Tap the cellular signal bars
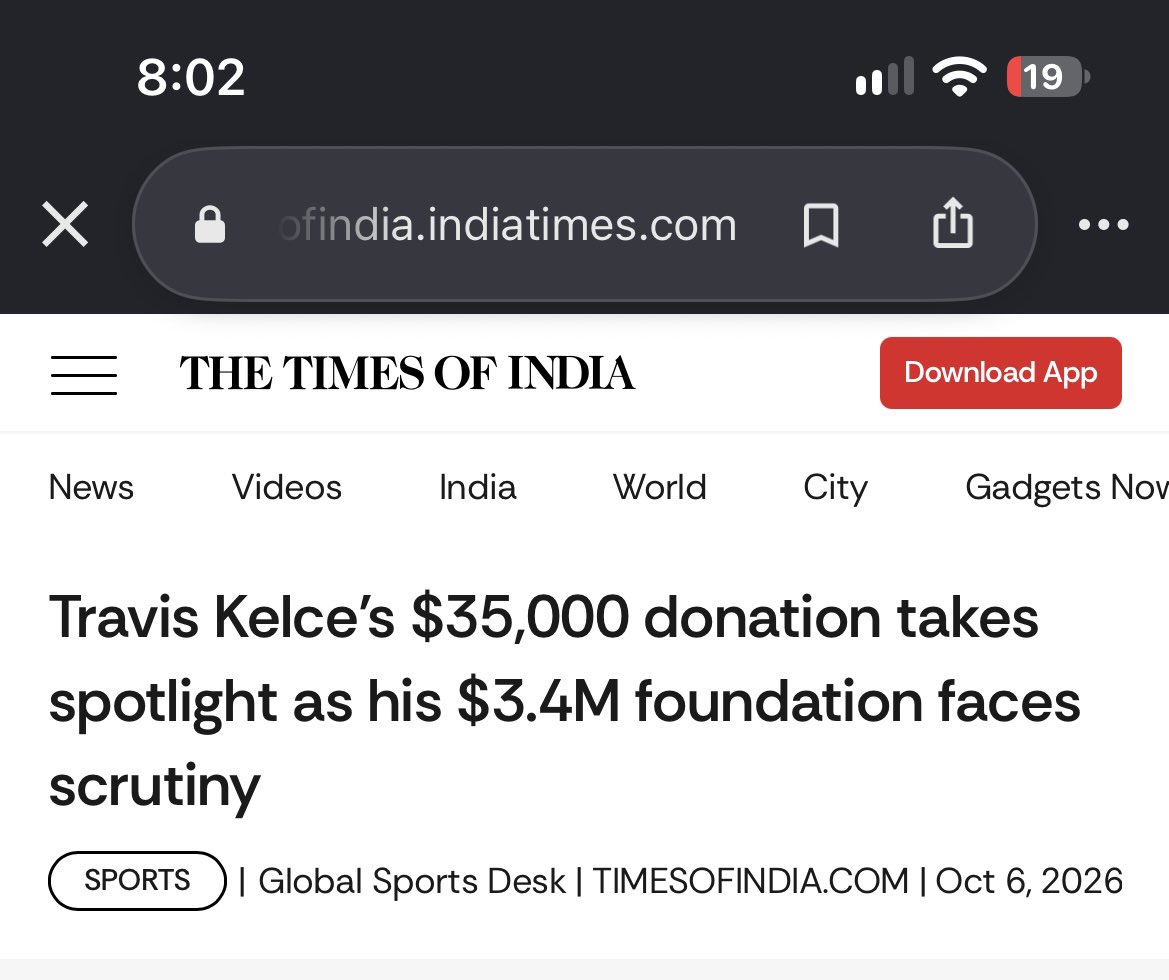The height and width of the screenshot is (980, 1169). pyautogui.click(x=885, y=76)
